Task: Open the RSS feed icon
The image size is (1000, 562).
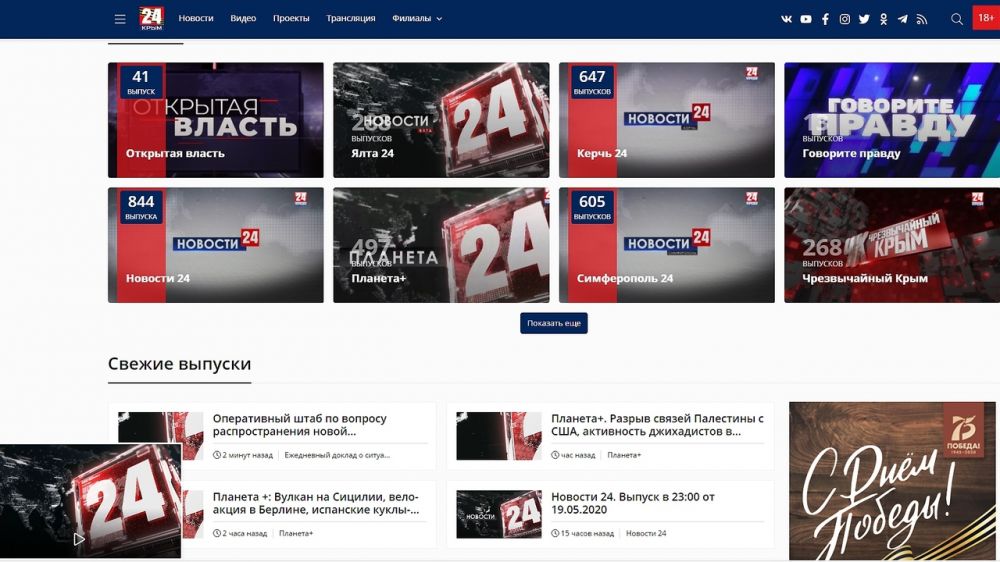Action: pos(922,19)
